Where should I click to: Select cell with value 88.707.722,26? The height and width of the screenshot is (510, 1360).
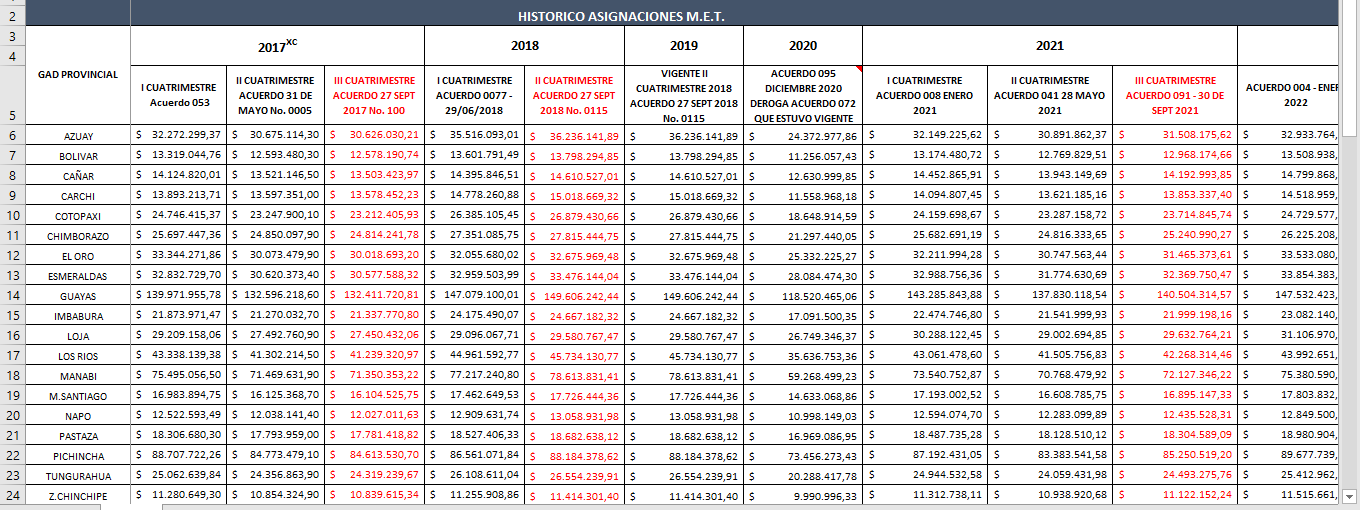coord(180,455)
